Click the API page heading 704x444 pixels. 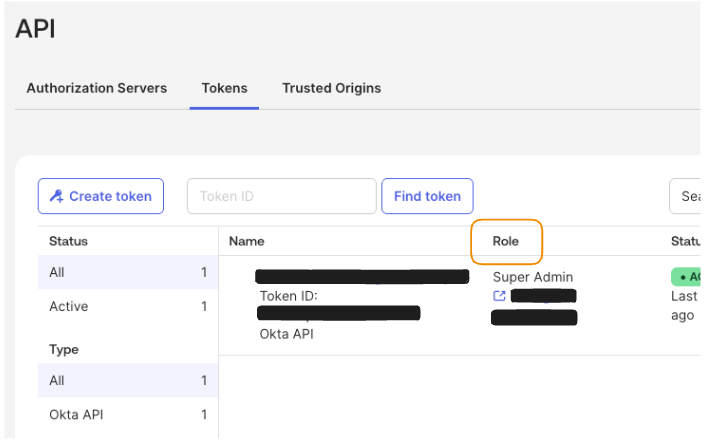(35, 29)
